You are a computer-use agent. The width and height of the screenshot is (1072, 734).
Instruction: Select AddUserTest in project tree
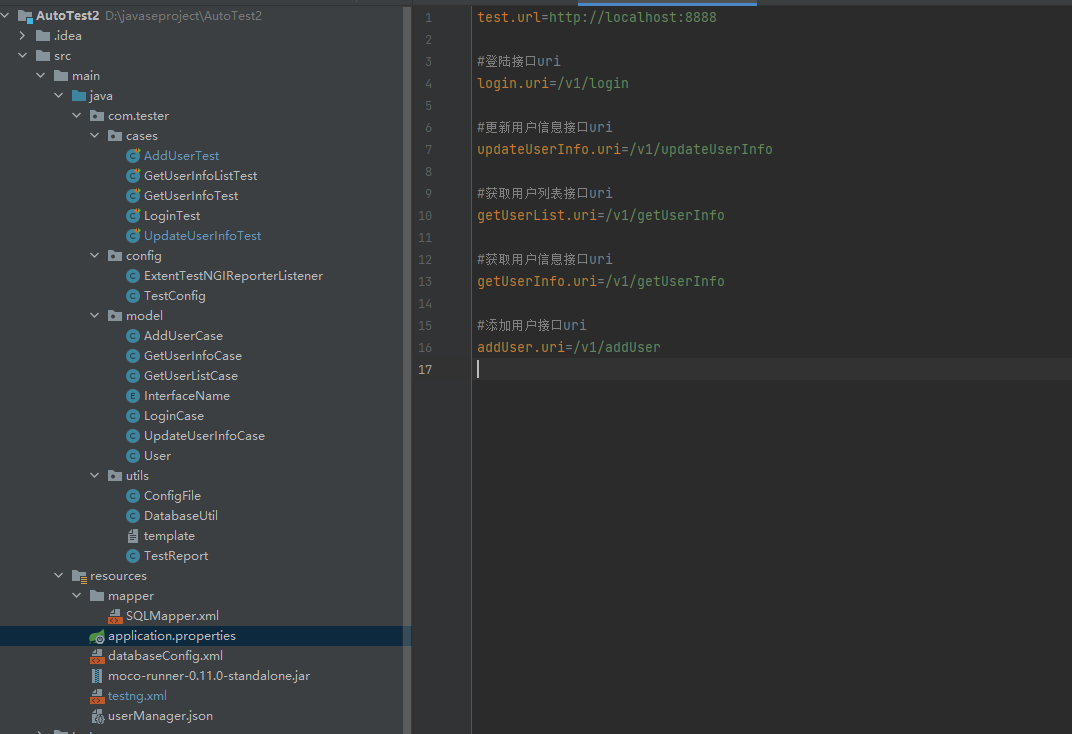[x=181, y=156]
